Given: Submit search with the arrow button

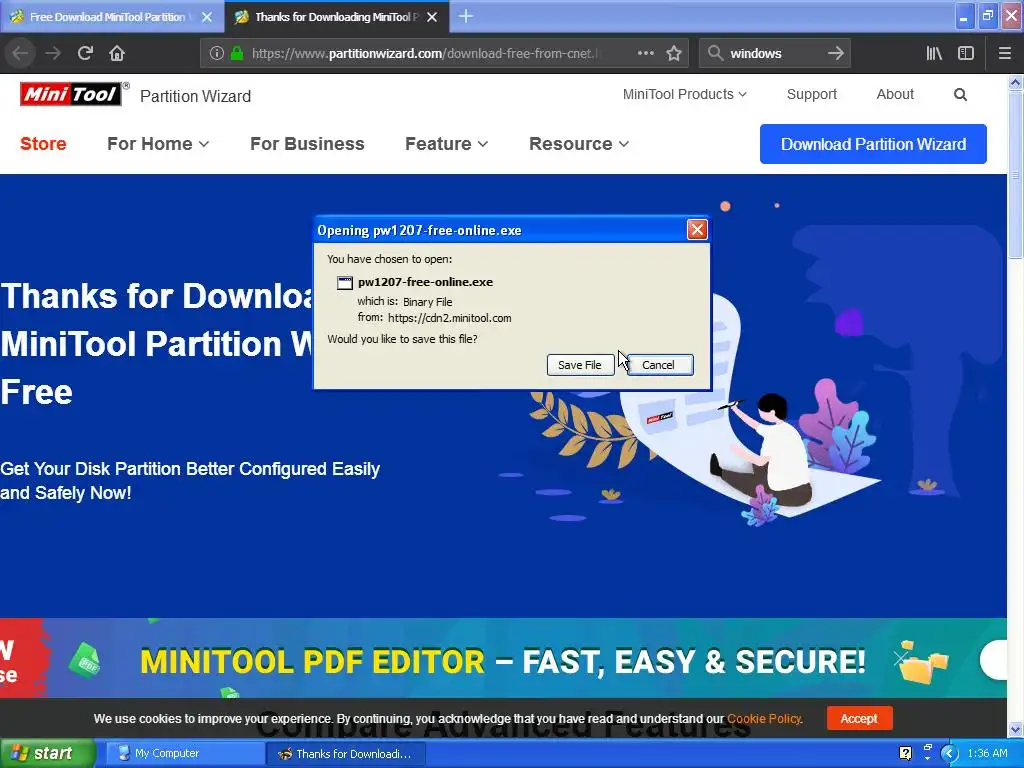Looking at the screenshot, I should (x=835, y=53).
